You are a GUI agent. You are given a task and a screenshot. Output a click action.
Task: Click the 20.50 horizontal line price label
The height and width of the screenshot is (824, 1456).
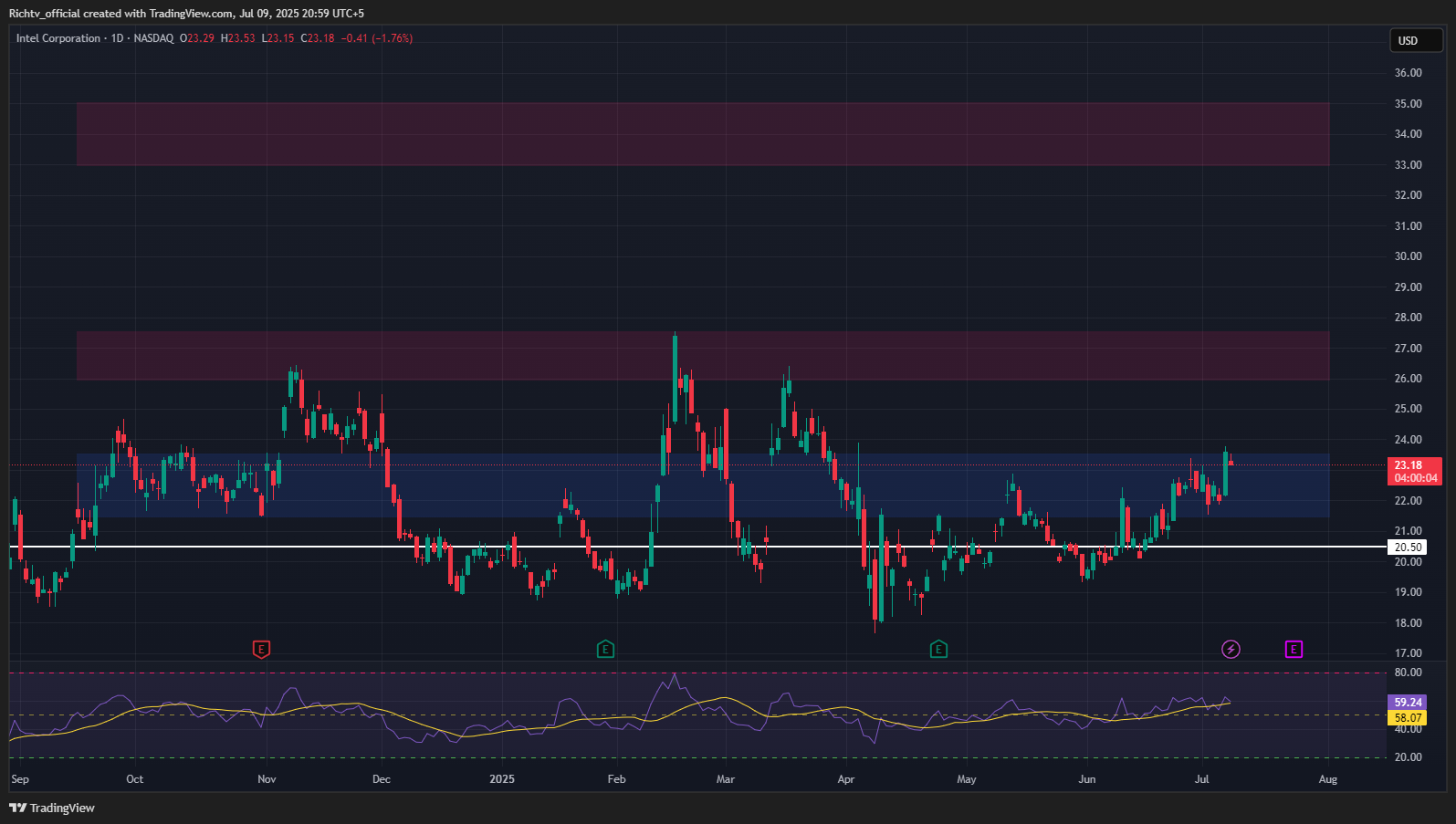pos(1407,548)
